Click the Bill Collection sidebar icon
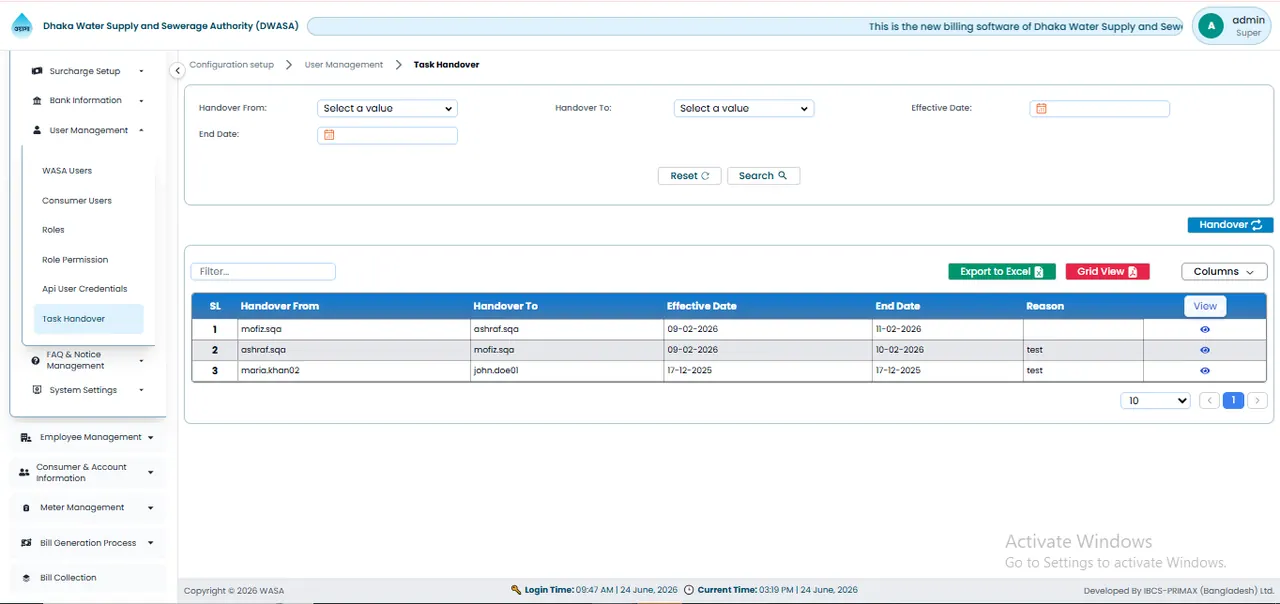The width and height of the screenshot is (1280, 604). pos(27,578)
